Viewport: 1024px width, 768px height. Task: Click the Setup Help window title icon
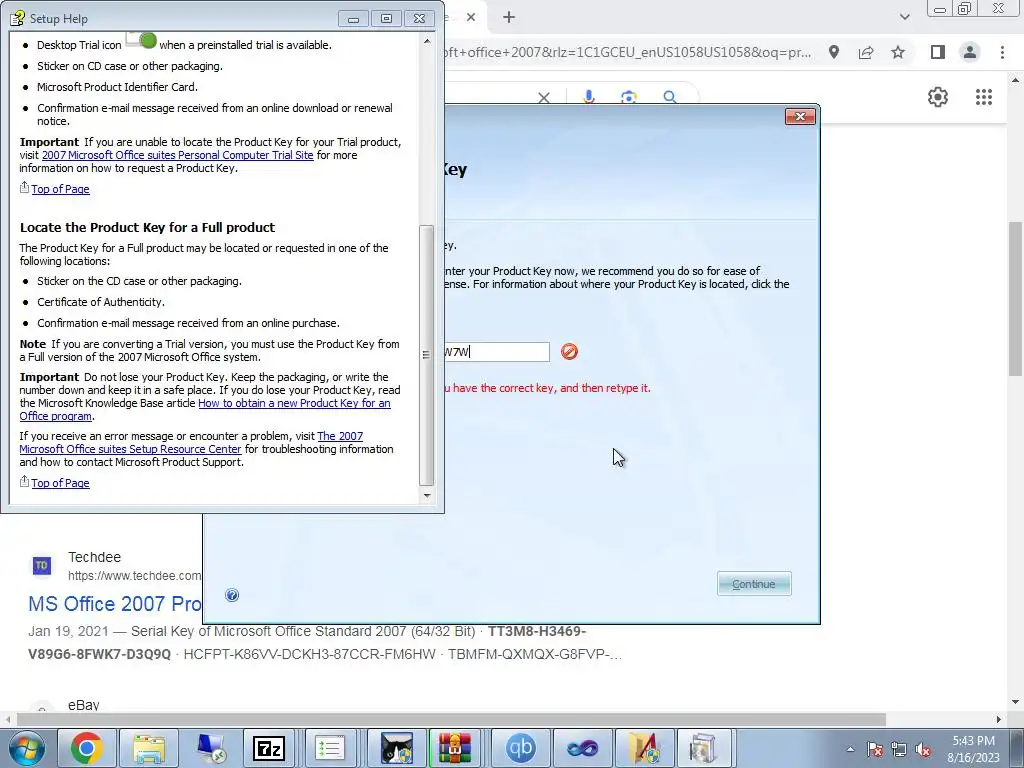(x=17, y=18)
